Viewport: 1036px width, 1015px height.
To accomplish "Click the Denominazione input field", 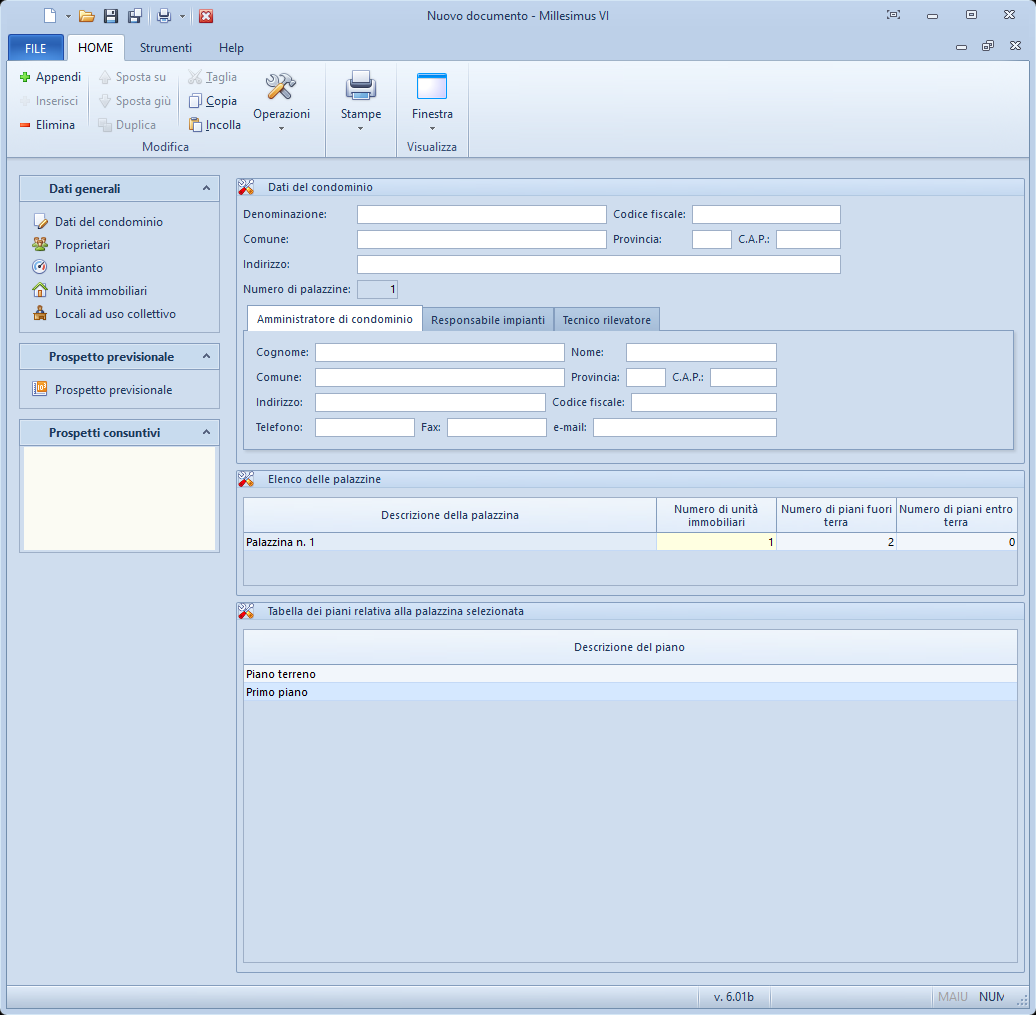I will click(482, 215).
